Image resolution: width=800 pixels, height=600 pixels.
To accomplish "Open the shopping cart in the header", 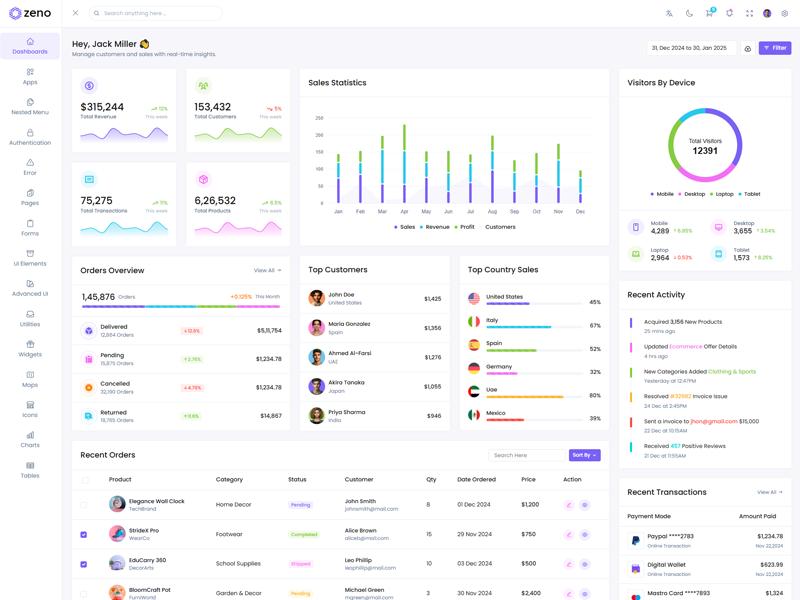I will (x=709, y=13).
